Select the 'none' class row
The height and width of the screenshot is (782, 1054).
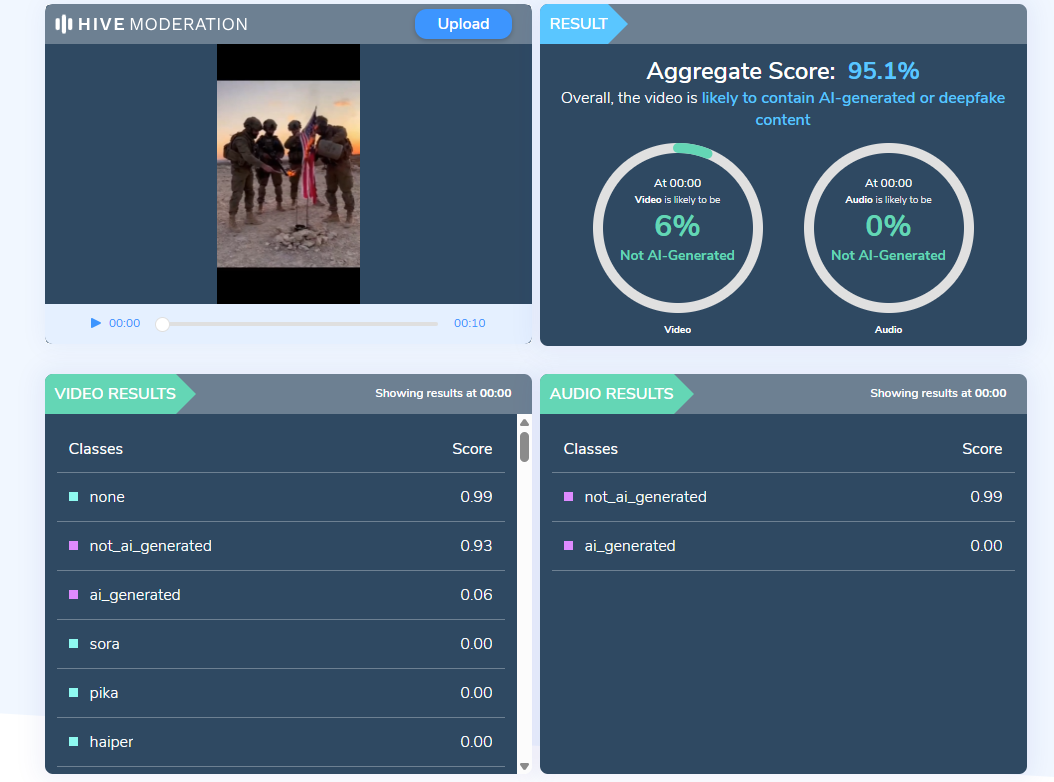(280, 497)
